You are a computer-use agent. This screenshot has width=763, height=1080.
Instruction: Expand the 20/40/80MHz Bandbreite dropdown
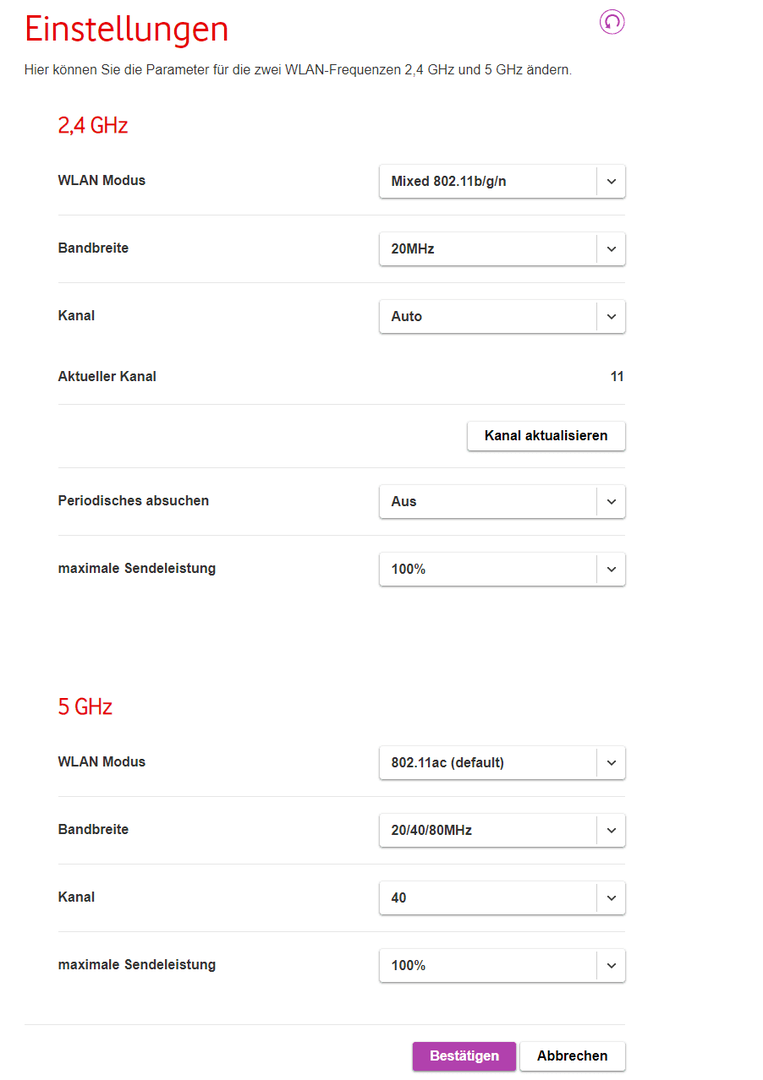coord(502,830)
